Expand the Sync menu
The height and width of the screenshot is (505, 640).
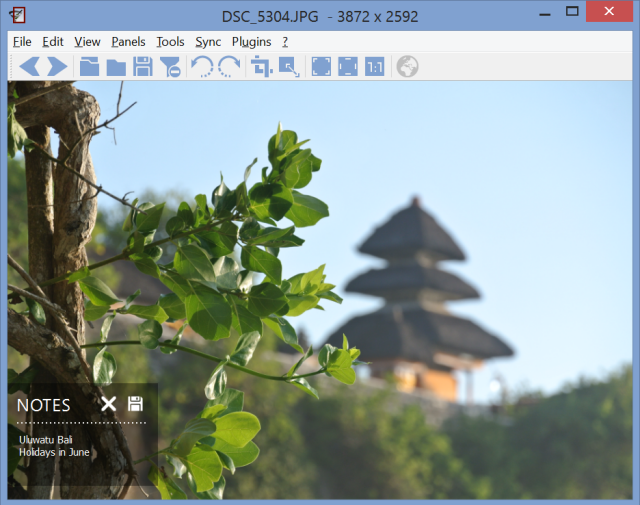pyautogui.click(x=208, y=41)
